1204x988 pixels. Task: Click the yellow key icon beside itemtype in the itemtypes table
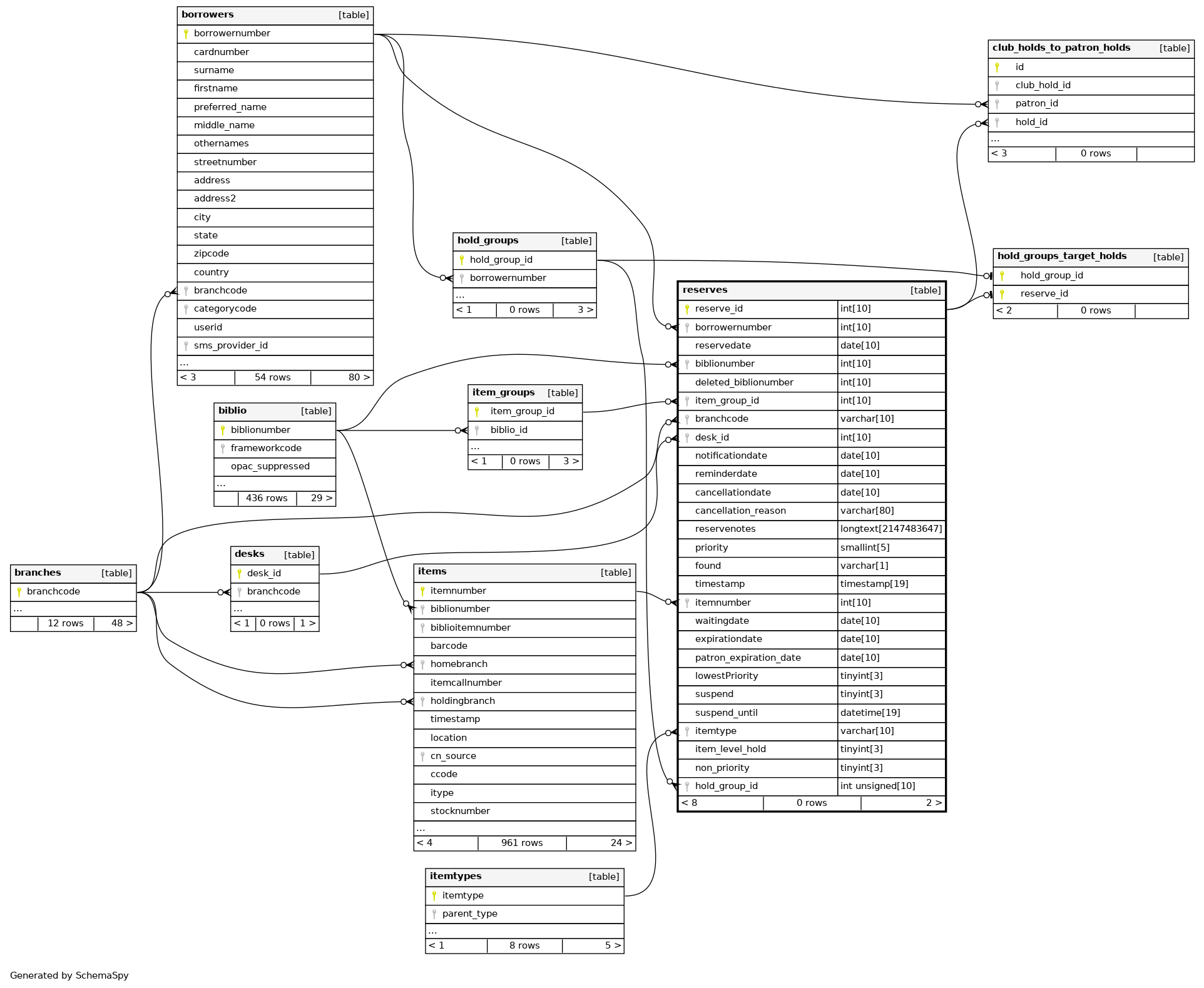(x=434, y=896)
